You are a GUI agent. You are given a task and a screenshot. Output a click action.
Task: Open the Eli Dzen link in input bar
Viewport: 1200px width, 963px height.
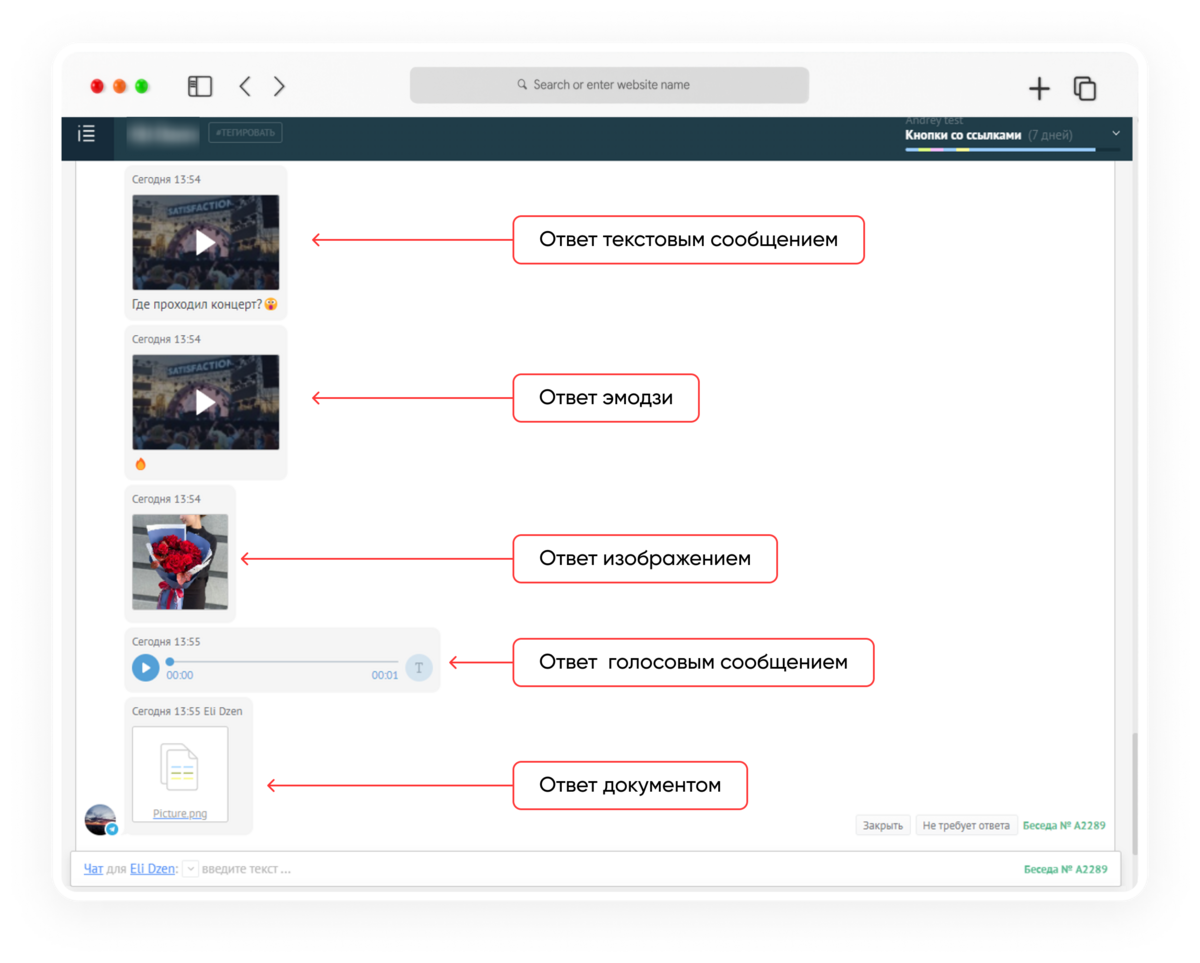pos(153,869)
